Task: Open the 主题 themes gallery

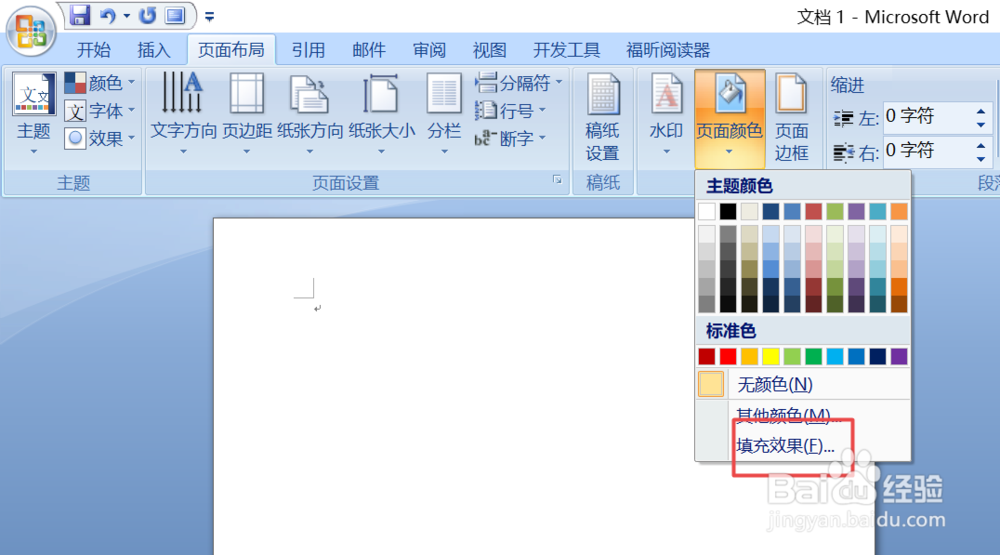Action: pyautogui.click(x=33, y=114)
